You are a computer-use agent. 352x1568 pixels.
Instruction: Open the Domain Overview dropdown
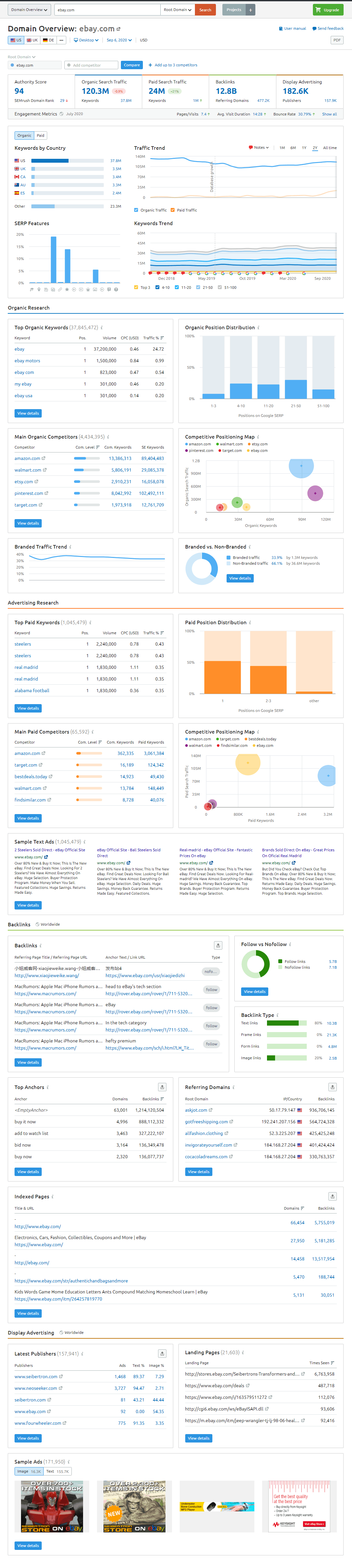click(28, 10)
